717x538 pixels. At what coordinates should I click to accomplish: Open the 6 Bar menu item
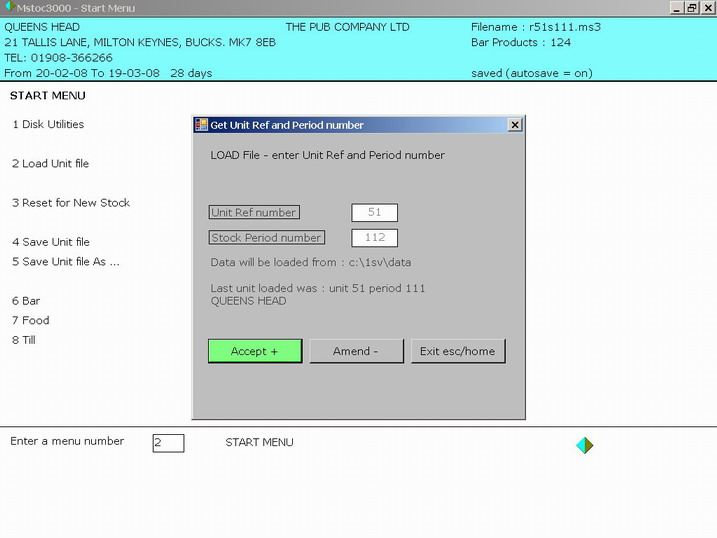point(26,301)
